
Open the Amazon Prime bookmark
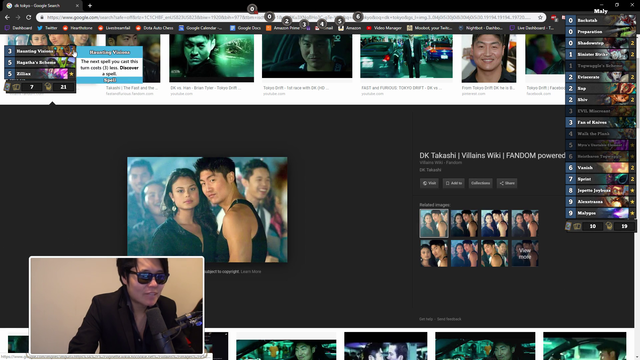click(x=283, y=28)
